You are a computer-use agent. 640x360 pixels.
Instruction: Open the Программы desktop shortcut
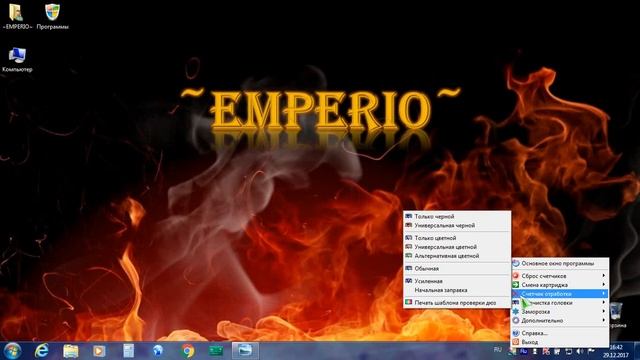52,17
